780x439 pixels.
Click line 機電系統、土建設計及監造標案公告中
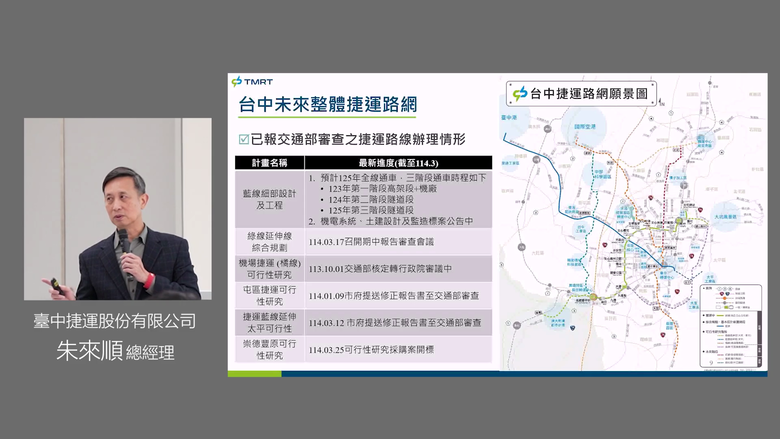click(x=396, y=221)
